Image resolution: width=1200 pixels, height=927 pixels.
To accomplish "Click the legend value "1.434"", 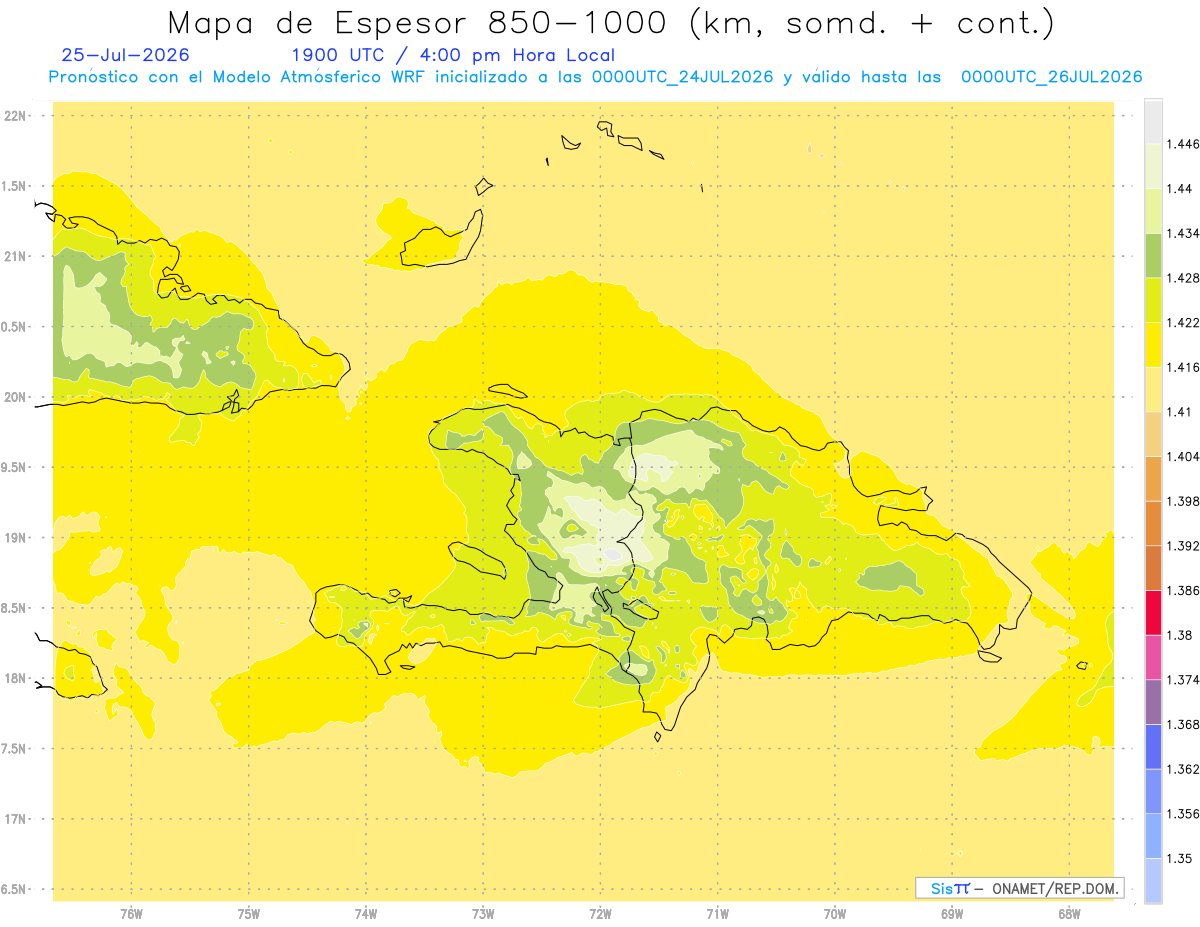I will tap(1185, 233).
